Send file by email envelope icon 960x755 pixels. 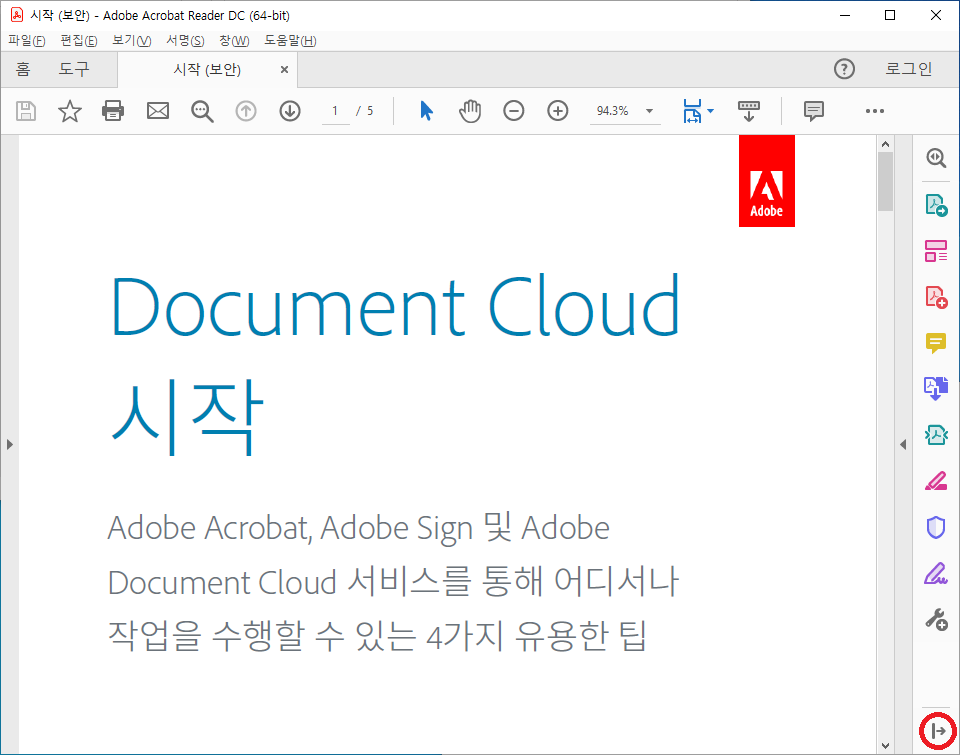pos(158,111)
